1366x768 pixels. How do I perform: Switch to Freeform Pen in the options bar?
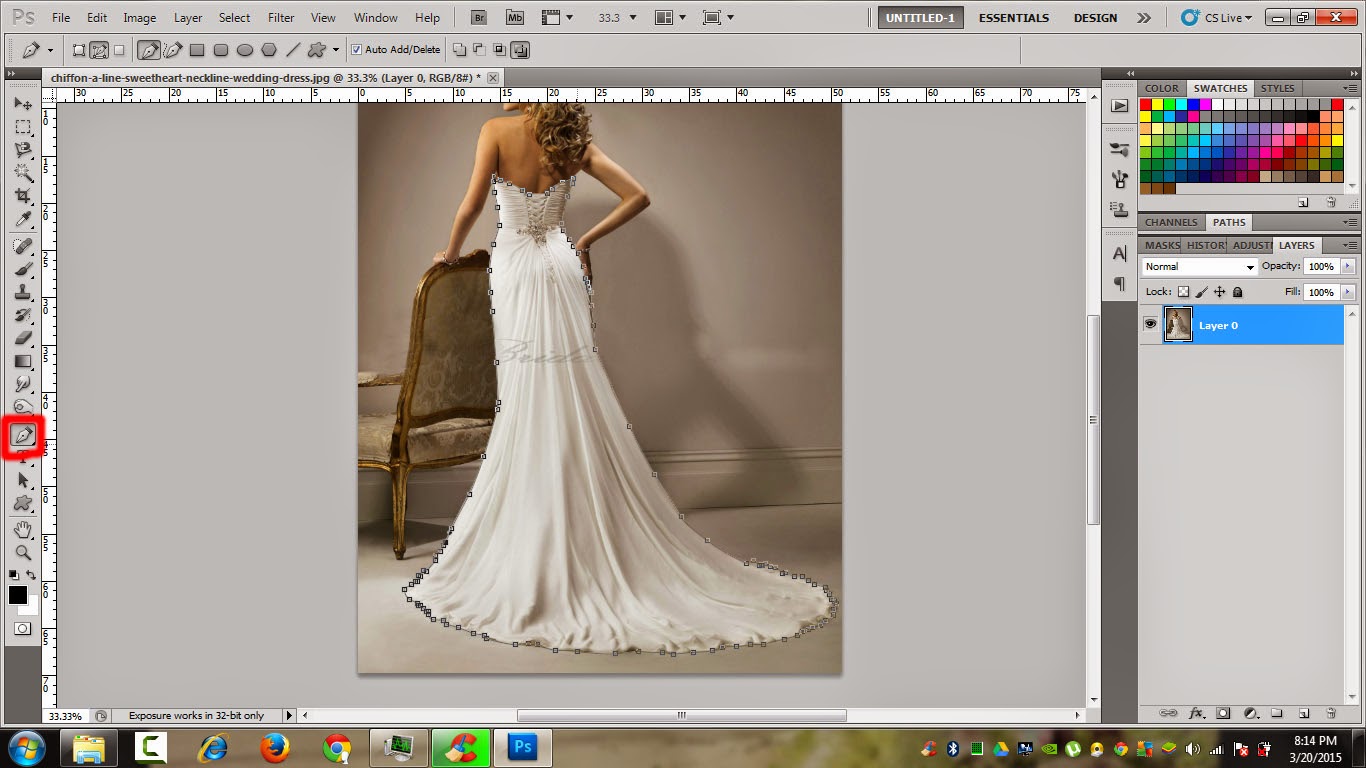point(173,49)
